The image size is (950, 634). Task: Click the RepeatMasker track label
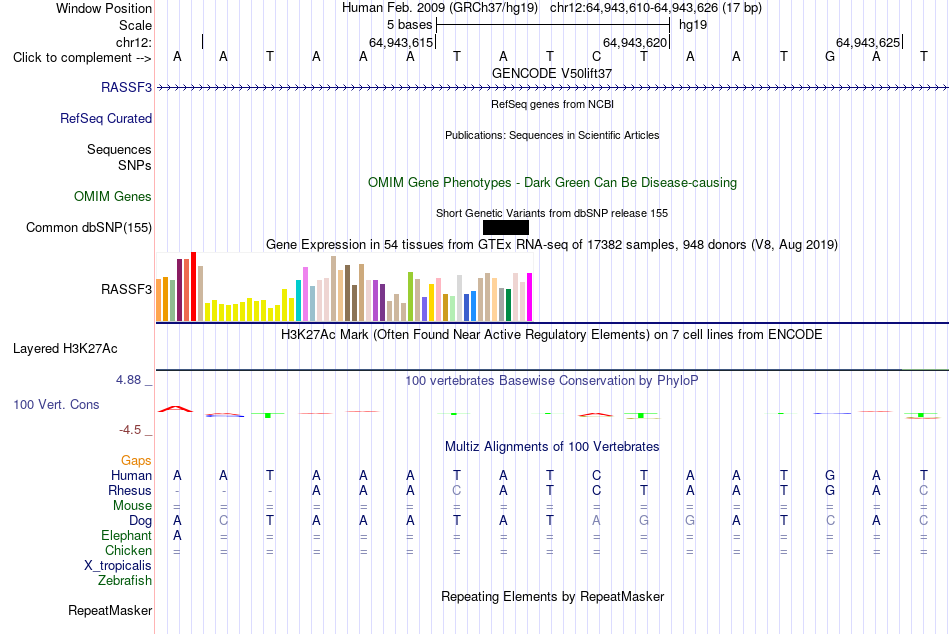coord(110,610)
